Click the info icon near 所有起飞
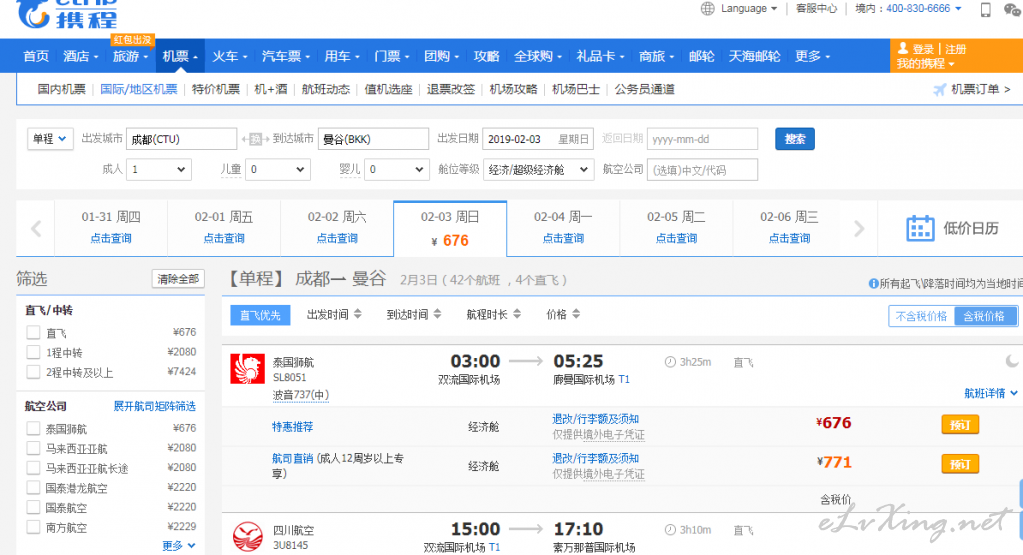The image size is (1023, 555). coord(873,284)
